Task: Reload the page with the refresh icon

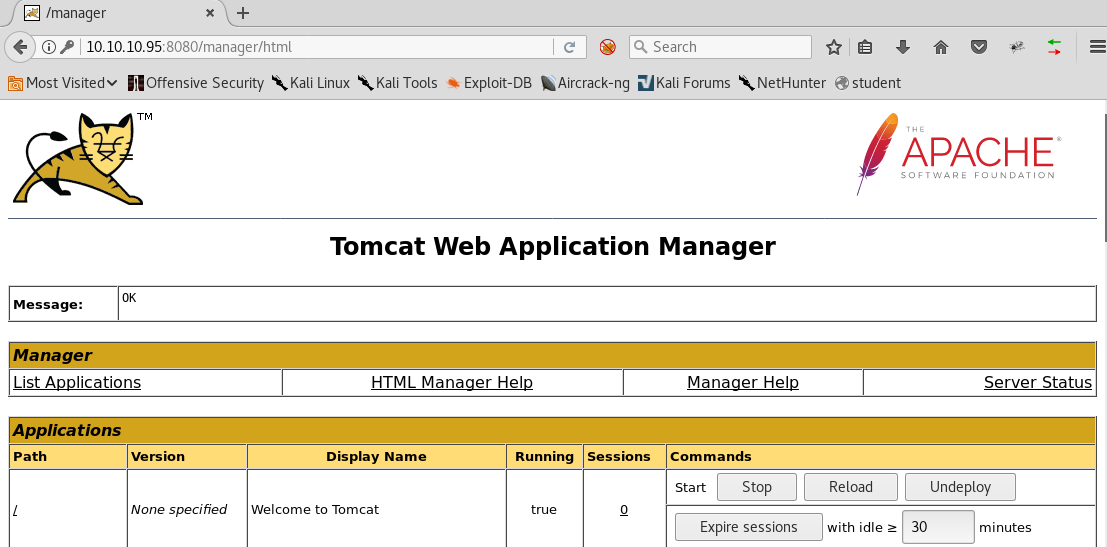Action: pos(569,47)
